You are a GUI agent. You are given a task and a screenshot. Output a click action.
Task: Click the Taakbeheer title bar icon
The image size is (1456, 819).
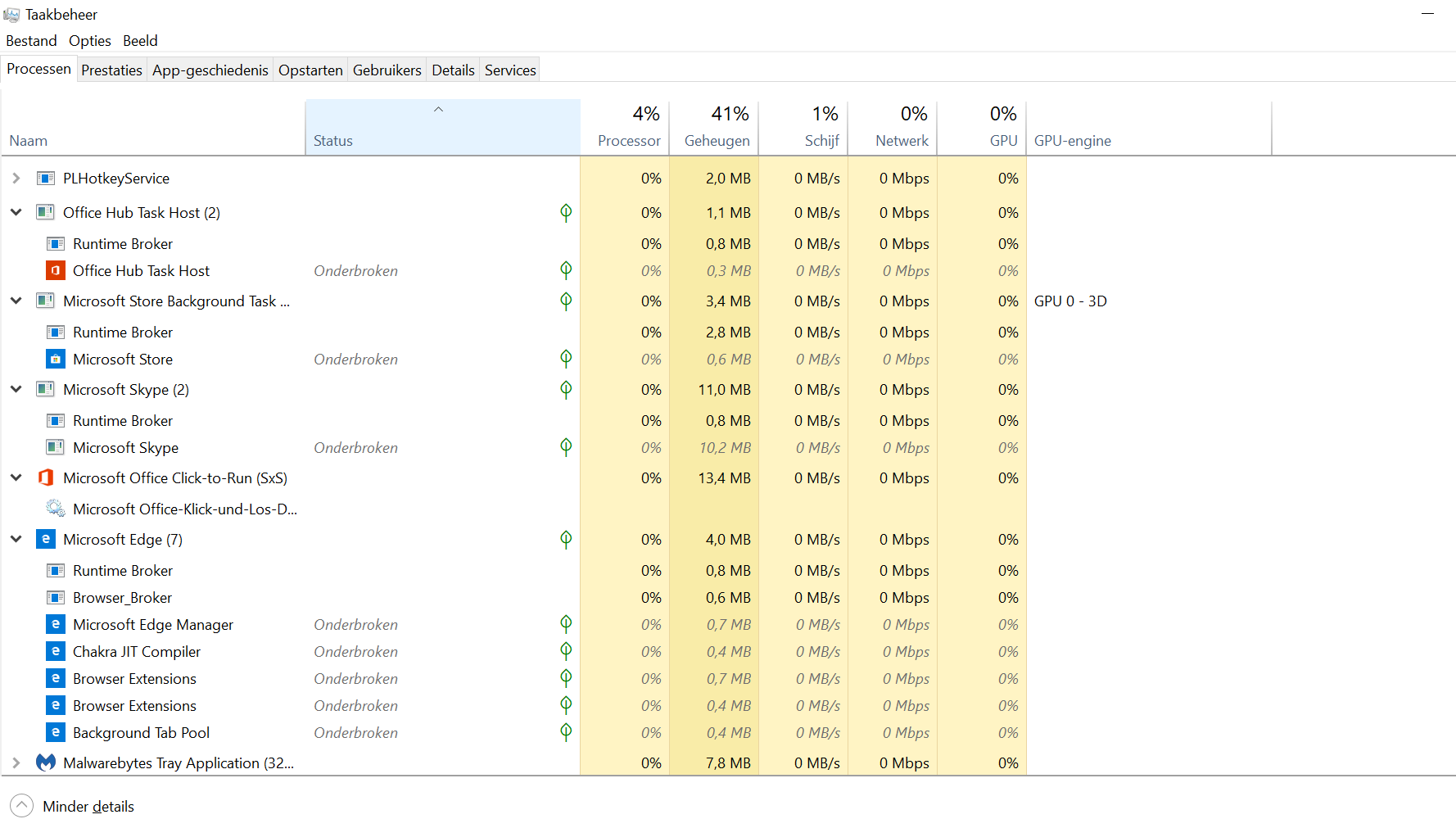(11, 15)
